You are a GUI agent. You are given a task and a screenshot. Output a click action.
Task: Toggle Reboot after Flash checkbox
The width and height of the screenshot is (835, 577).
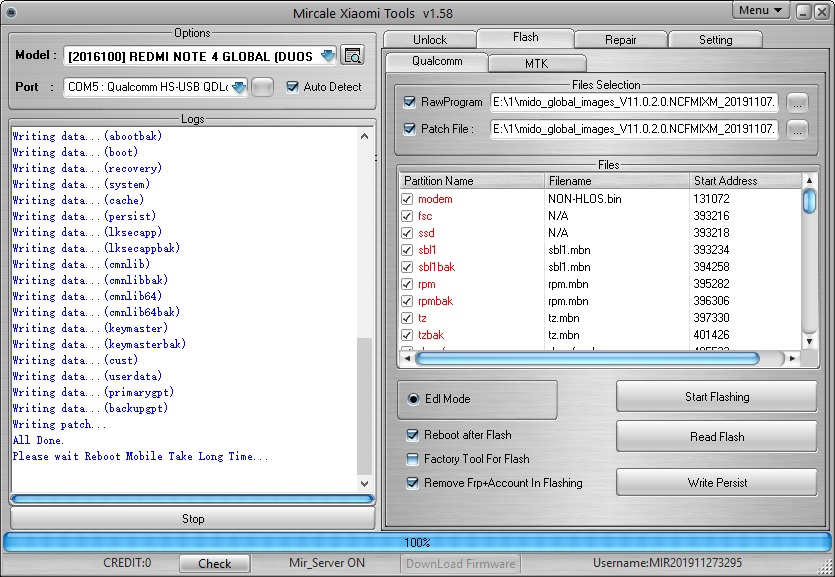click(x=412, y=435)
